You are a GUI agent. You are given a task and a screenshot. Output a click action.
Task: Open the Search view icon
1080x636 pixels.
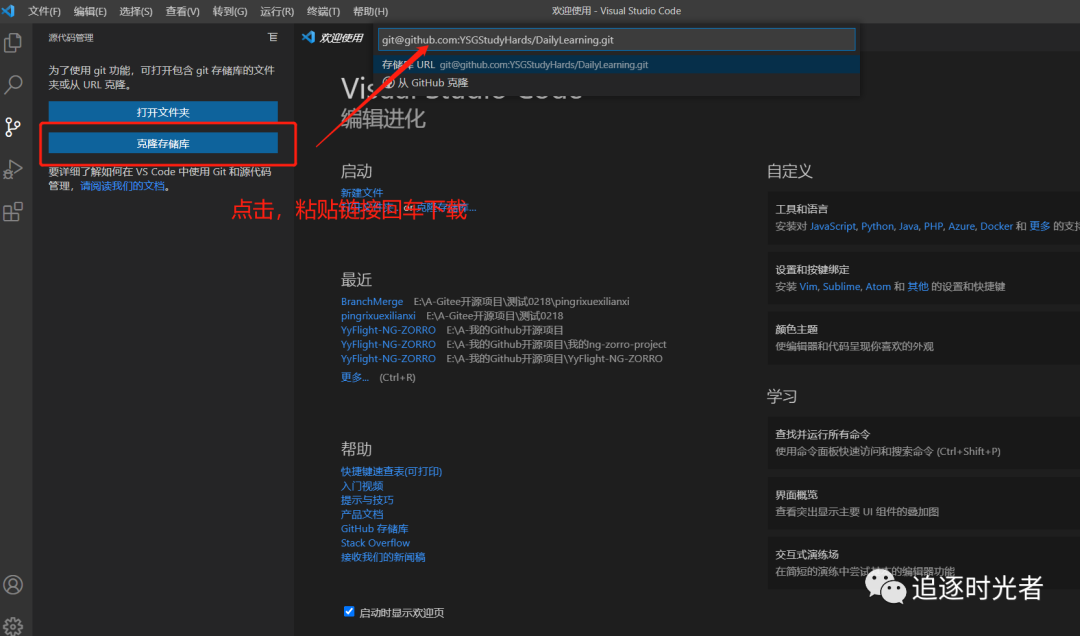click(x=13, y=85)
